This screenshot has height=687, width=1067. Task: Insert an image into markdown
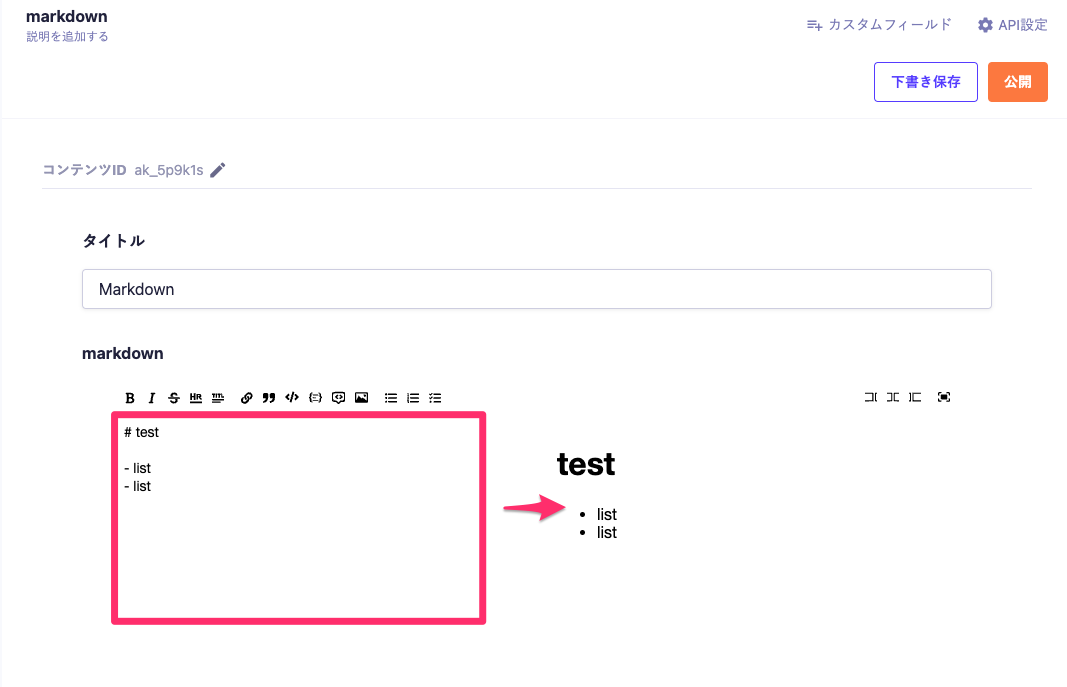coord(362,397)
